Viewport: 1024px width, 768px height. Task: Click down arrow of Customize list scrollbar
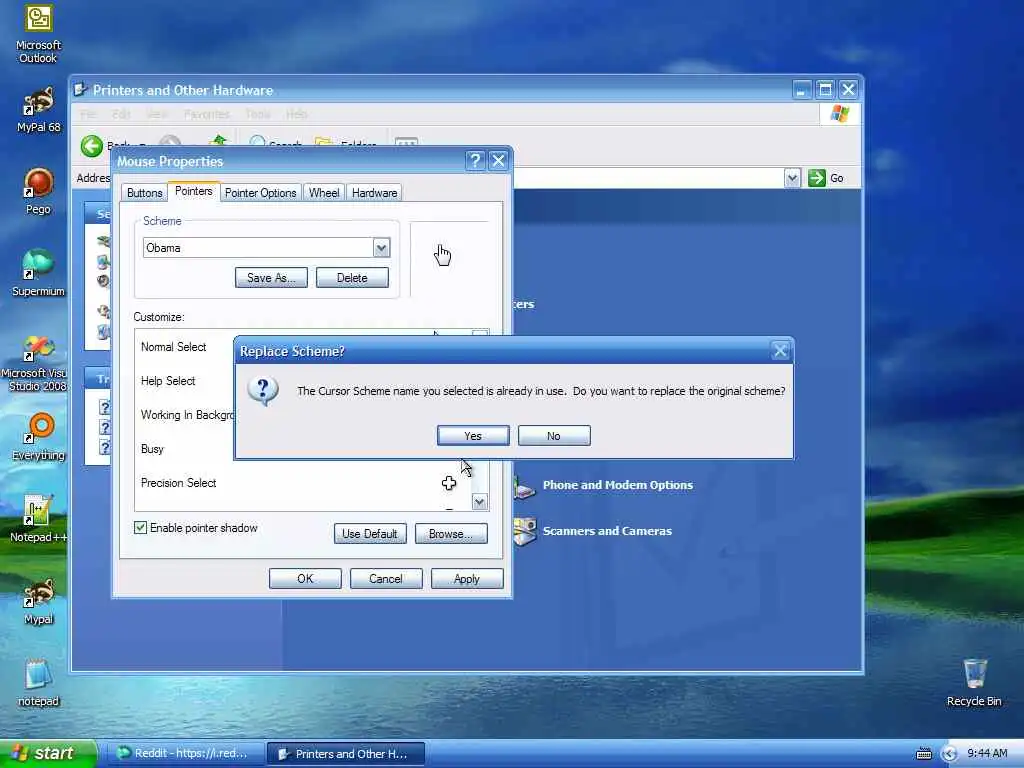(479, 502)
